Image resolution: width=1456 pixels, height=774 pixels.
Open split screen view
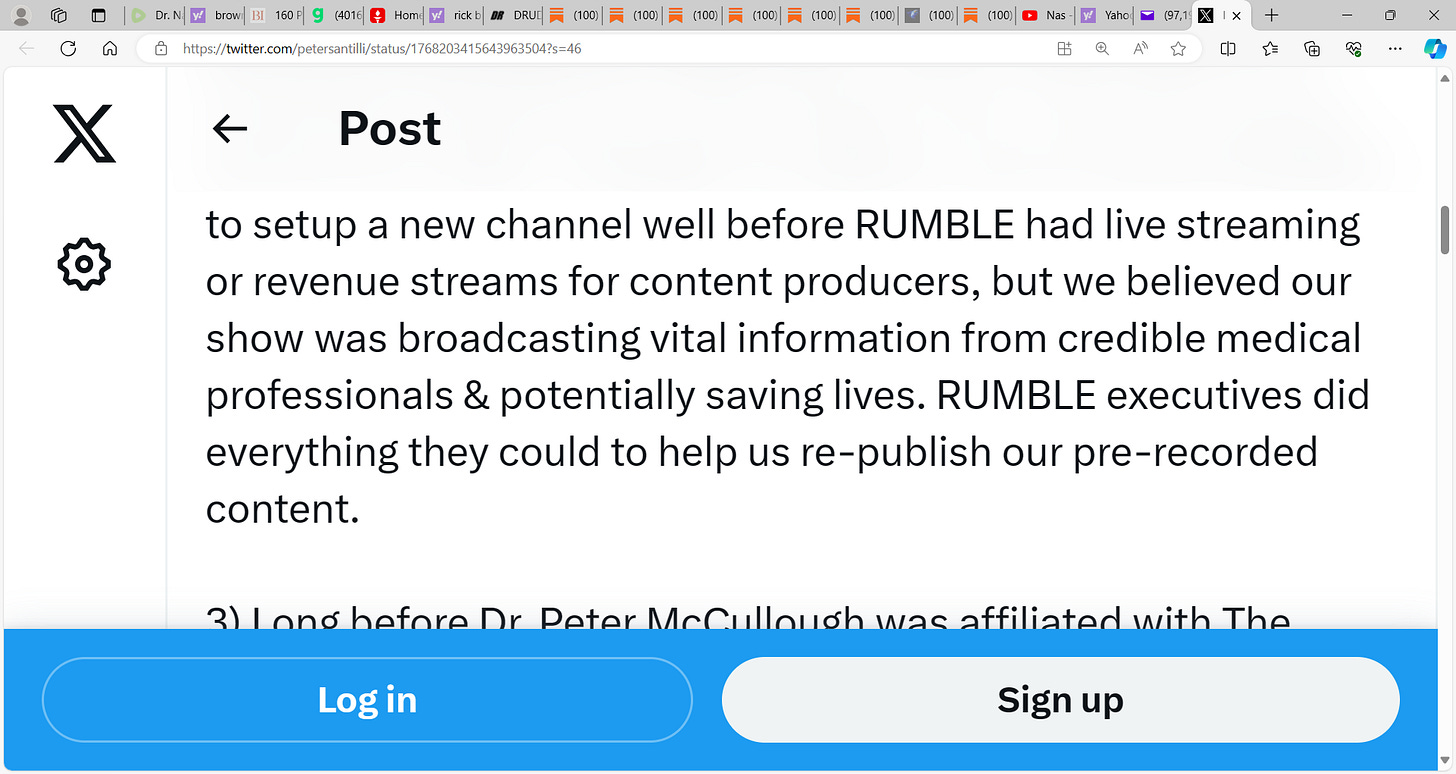click(1229, 48)
